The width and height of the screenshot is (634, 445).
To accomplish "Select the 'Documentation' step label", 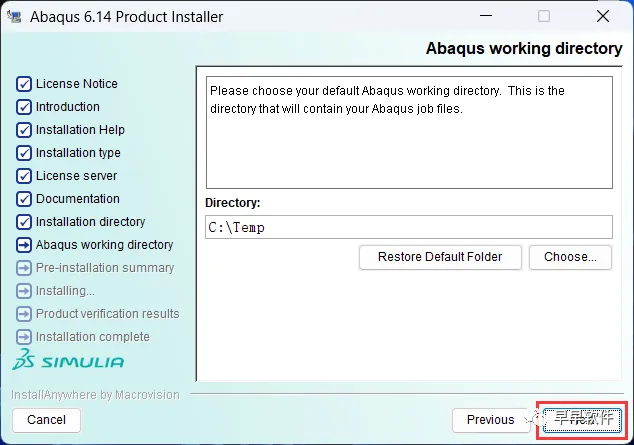I will pos(78,199).
